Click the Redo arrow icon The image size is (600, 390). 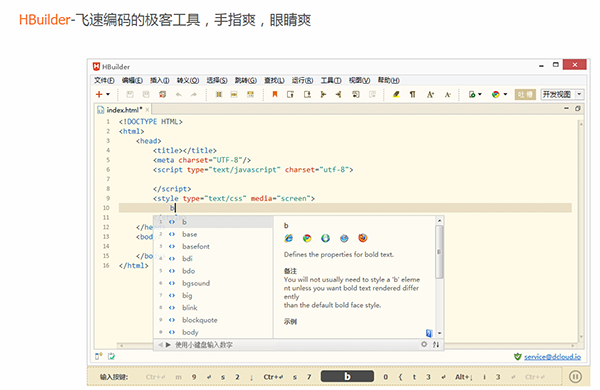point(194,94)
